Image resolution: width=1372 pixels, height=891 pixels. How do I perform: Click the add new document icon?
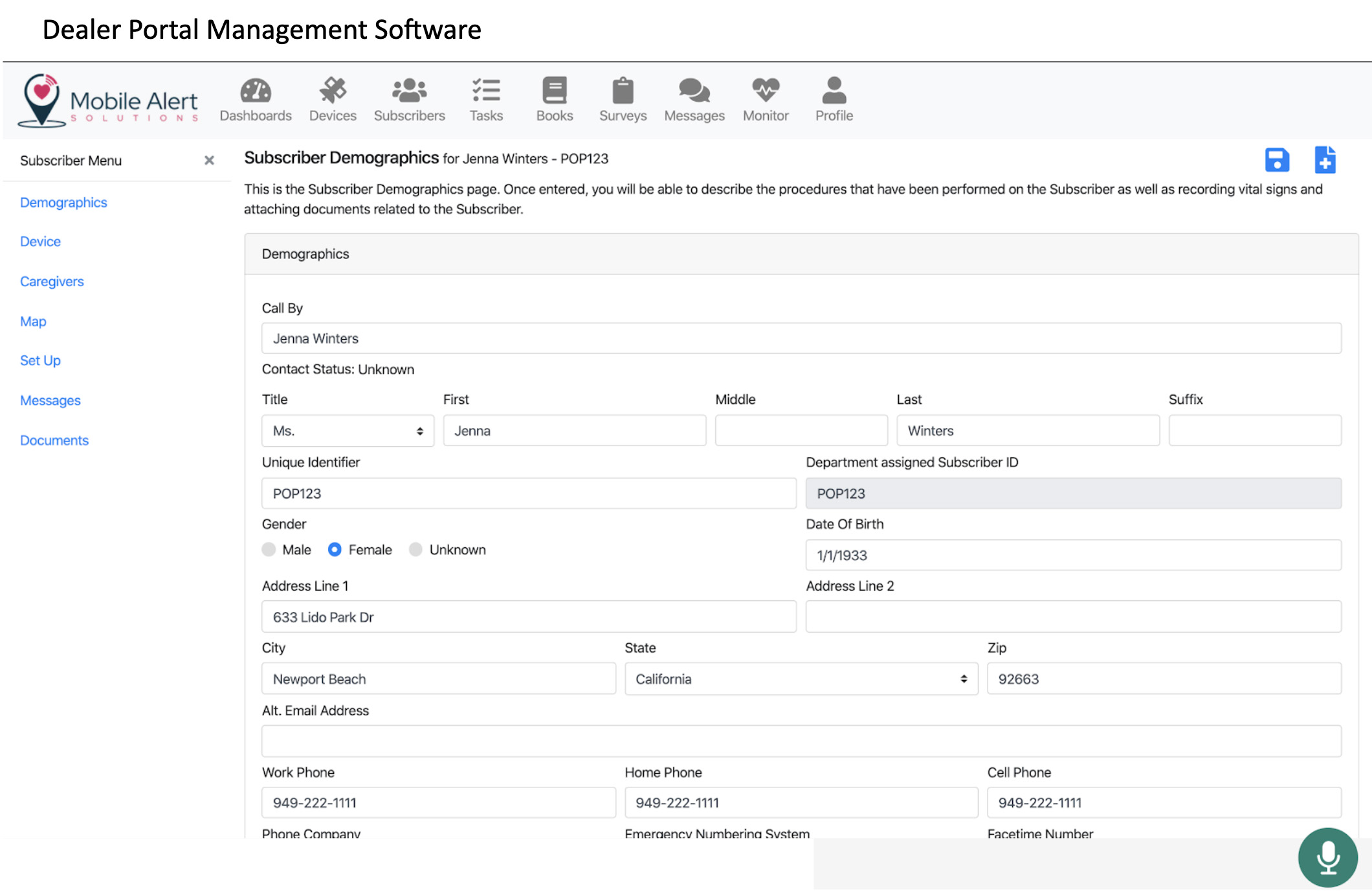pyautogui.click(x=1325, y=160)
